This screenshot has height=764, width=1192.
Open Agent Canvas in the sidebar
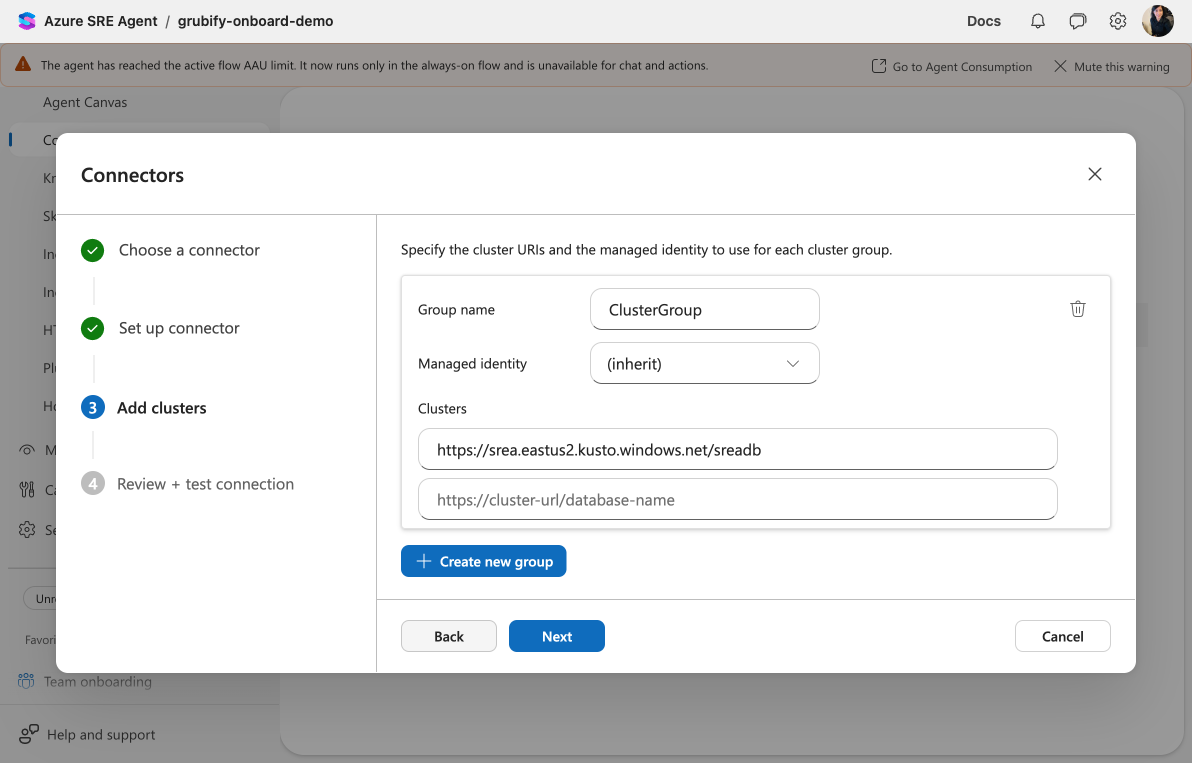pos(85,102)
